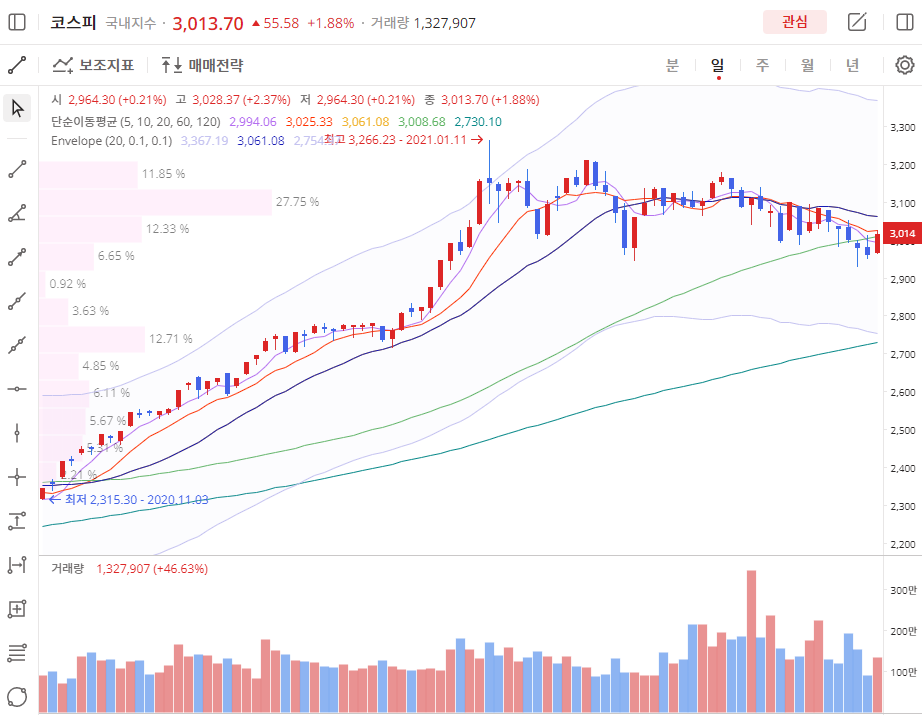Open the chart memo edit icon
This screenshot has height=715, width=922.
pos(857,22)
